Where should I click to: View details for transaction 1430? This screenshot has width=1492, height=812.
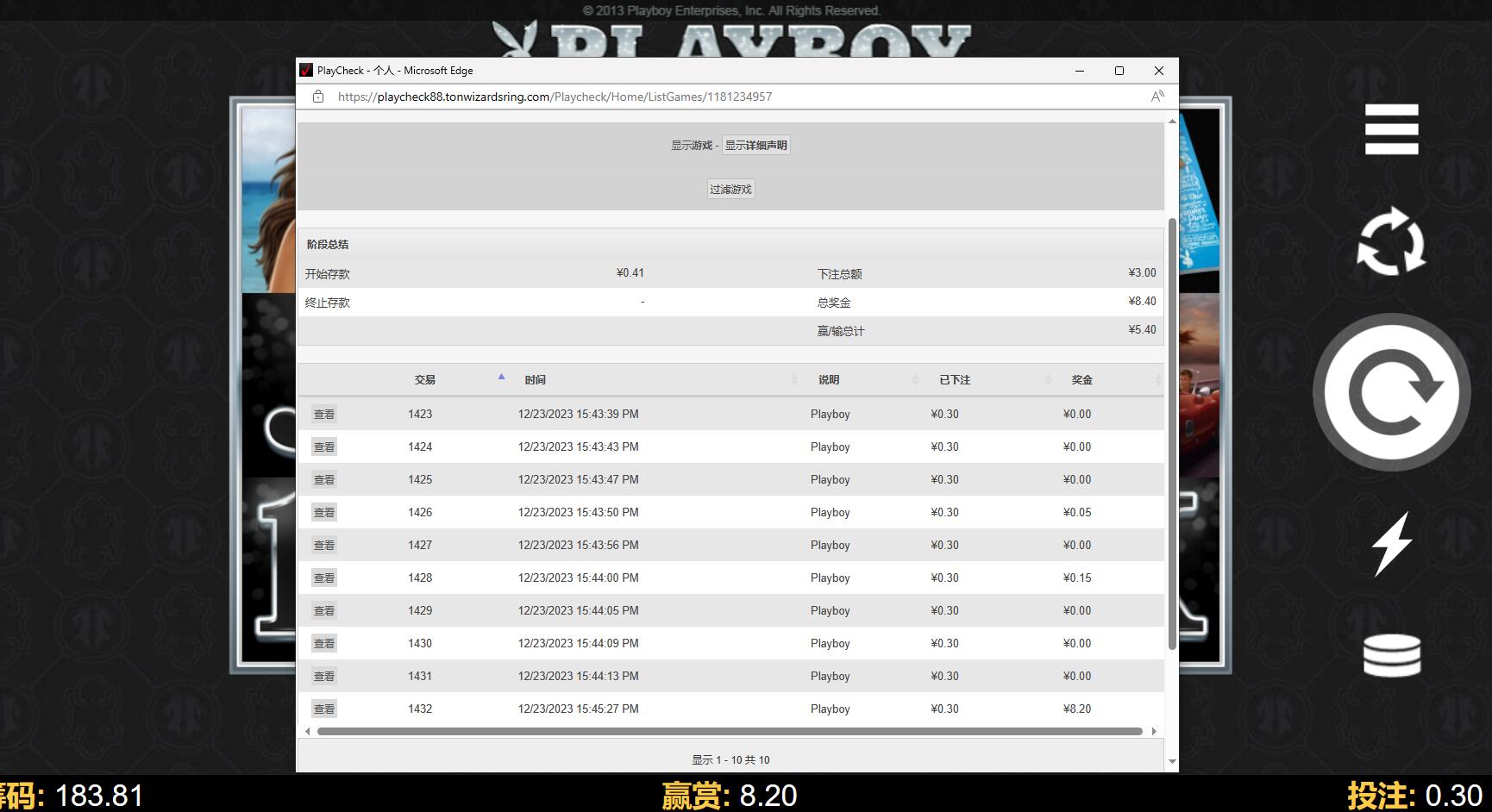coord(324,643)
